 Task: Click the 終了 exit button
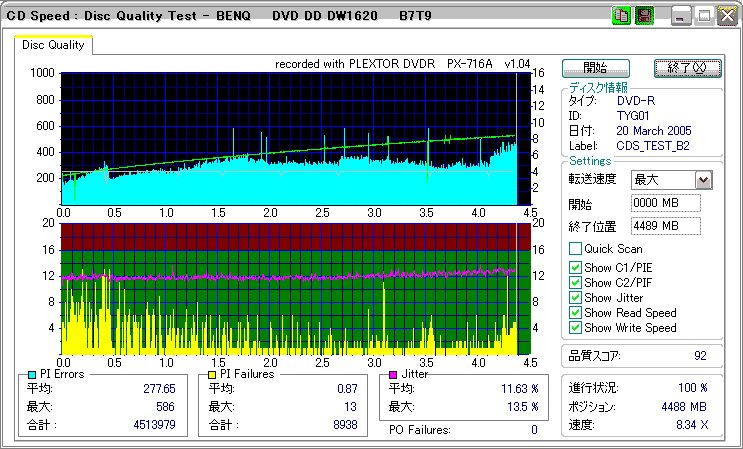point(687,68)
